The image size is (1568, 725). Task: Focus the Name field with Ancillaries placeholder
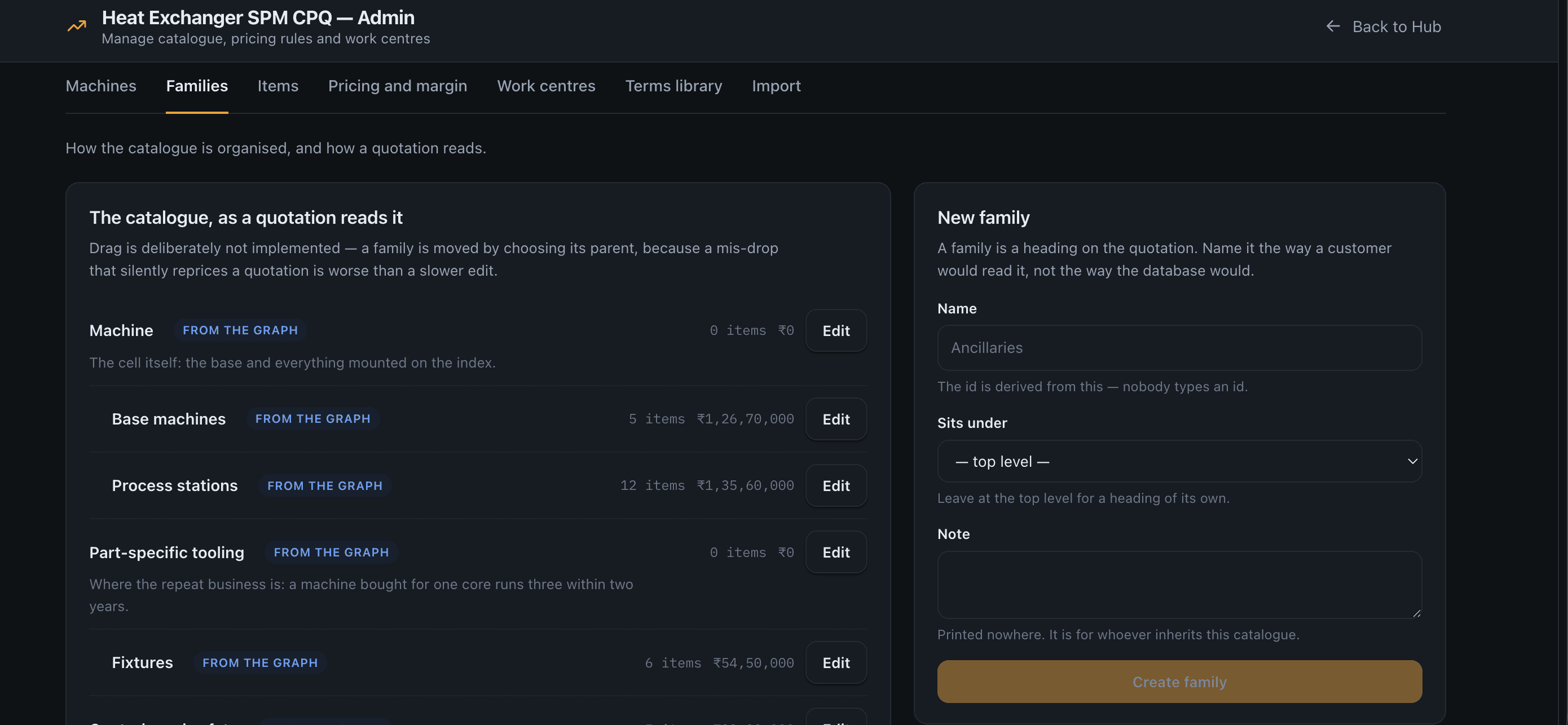[1179, 348]
